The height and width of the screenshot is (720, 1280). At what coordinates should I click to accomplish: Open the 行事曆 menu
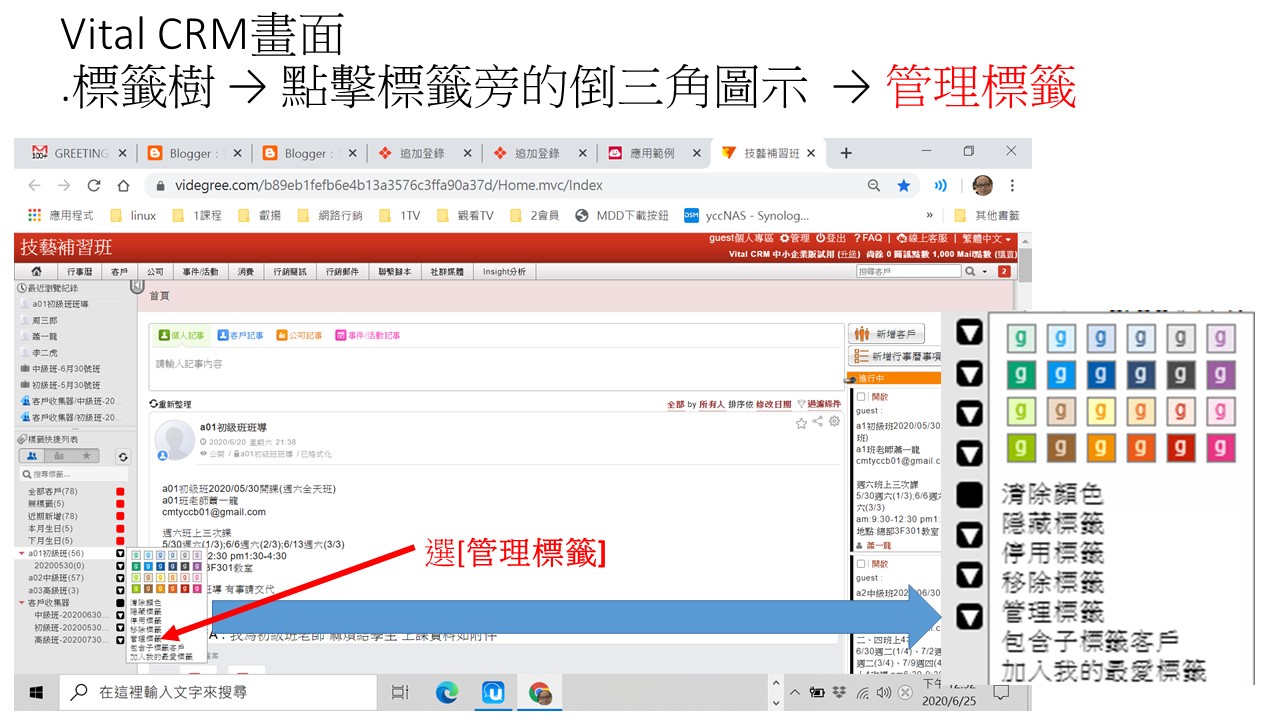coord(80,271)
